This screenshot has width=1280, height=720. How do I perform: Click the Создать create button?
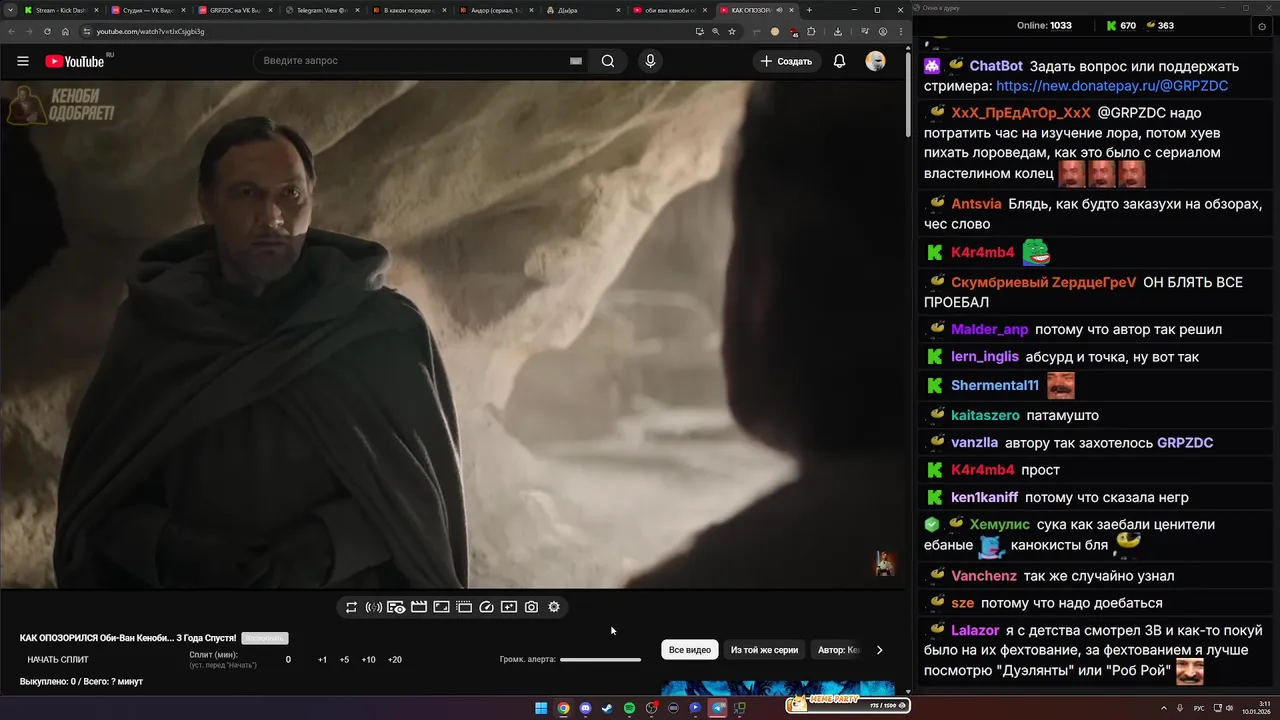[786, 61]
